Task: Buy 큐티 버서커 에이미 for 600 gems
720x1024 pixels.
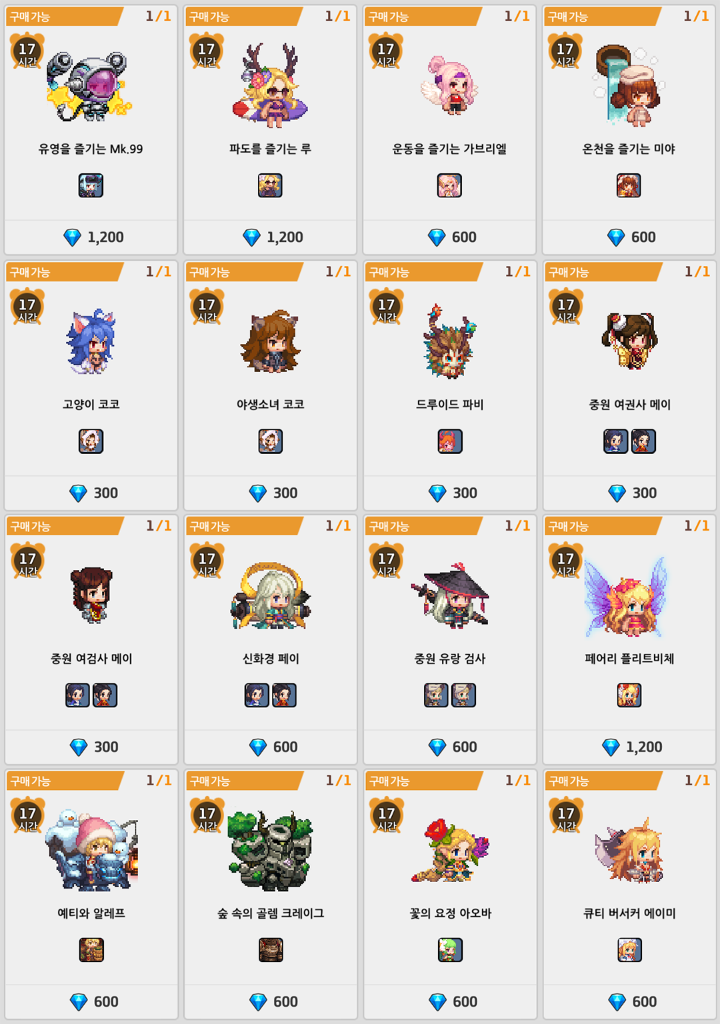Action: coord(632,1001)
